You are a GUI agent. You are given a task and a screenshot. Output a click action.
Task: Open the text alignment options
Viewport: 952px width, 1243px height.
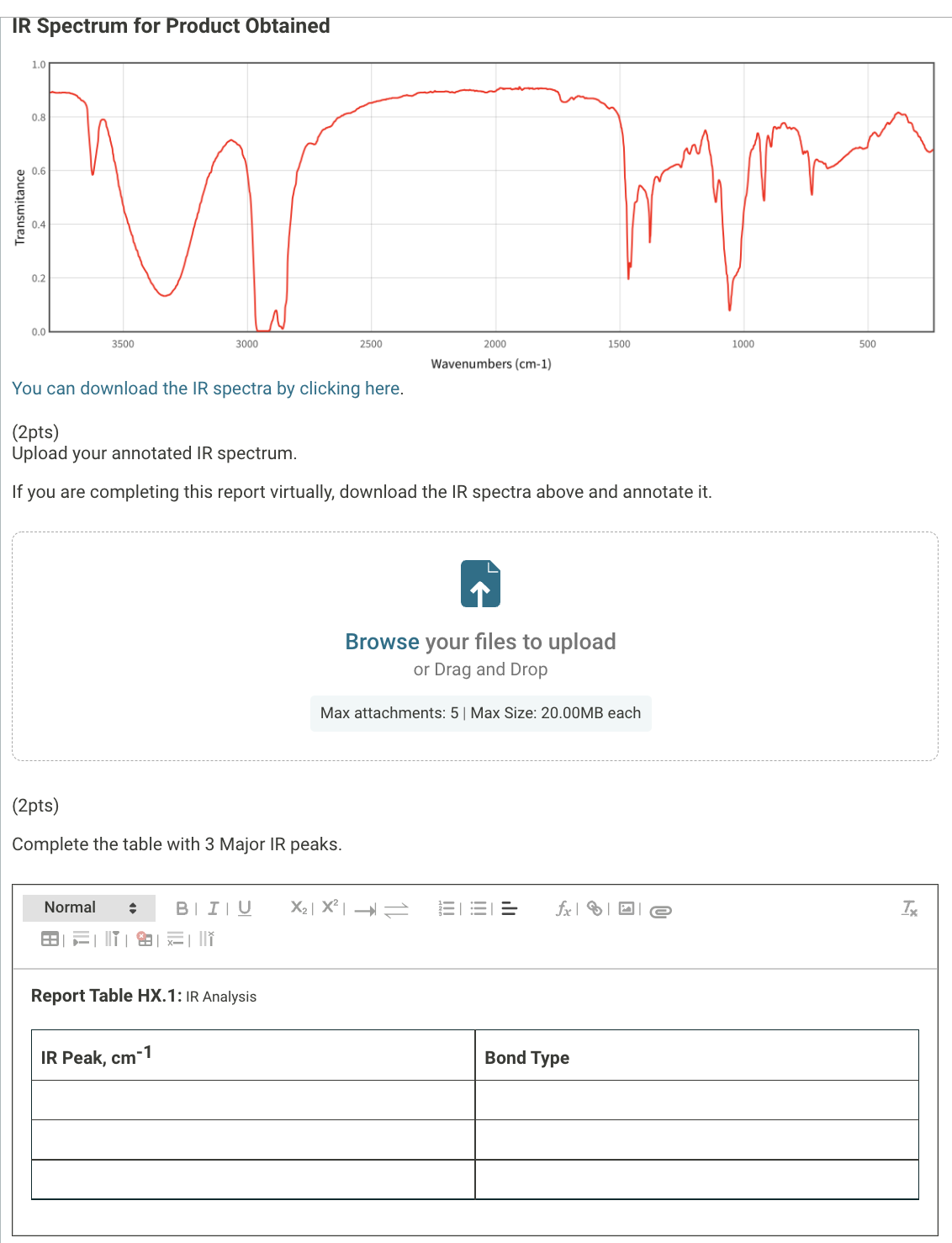point(508,908)
